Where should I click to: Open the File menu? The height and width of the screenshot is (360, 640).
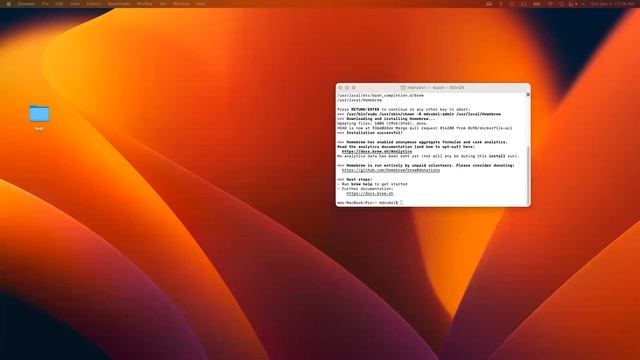(45, 4)
